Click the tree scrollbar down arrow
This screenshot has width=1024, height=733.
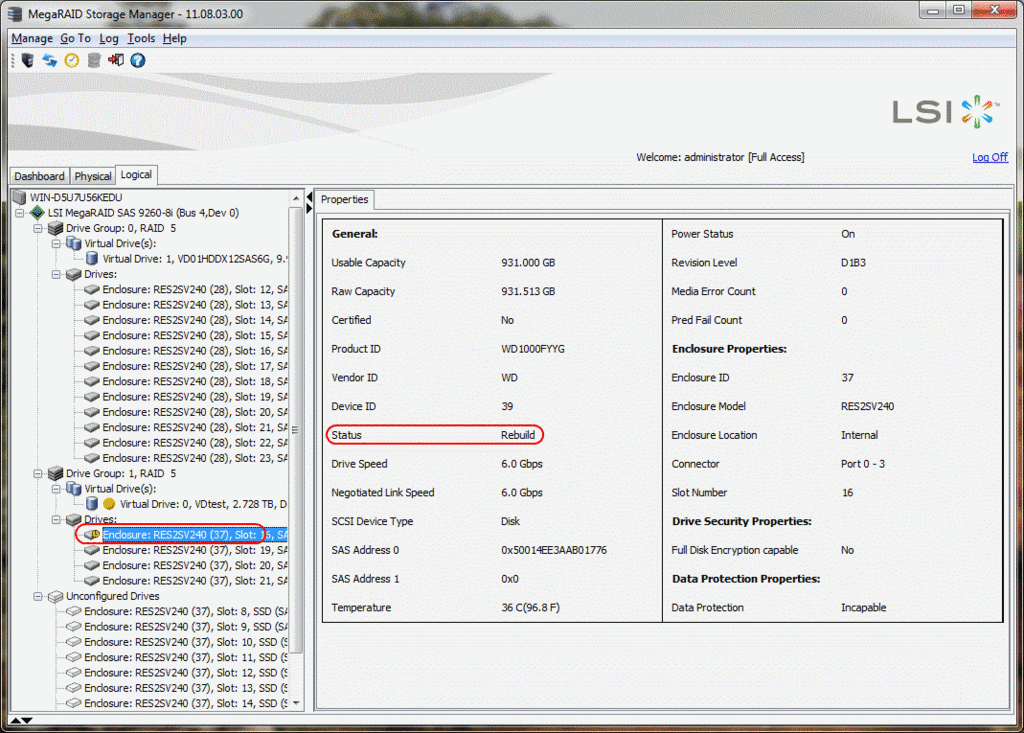click(x=296, y=704)
